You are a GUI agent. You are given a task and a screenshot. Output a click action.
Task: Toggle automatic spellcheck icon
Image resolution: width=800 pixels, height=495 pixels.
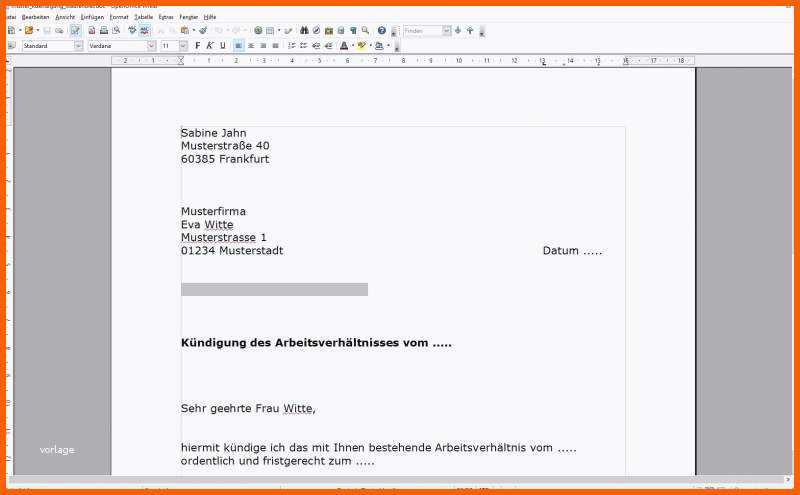pos(144,31)
